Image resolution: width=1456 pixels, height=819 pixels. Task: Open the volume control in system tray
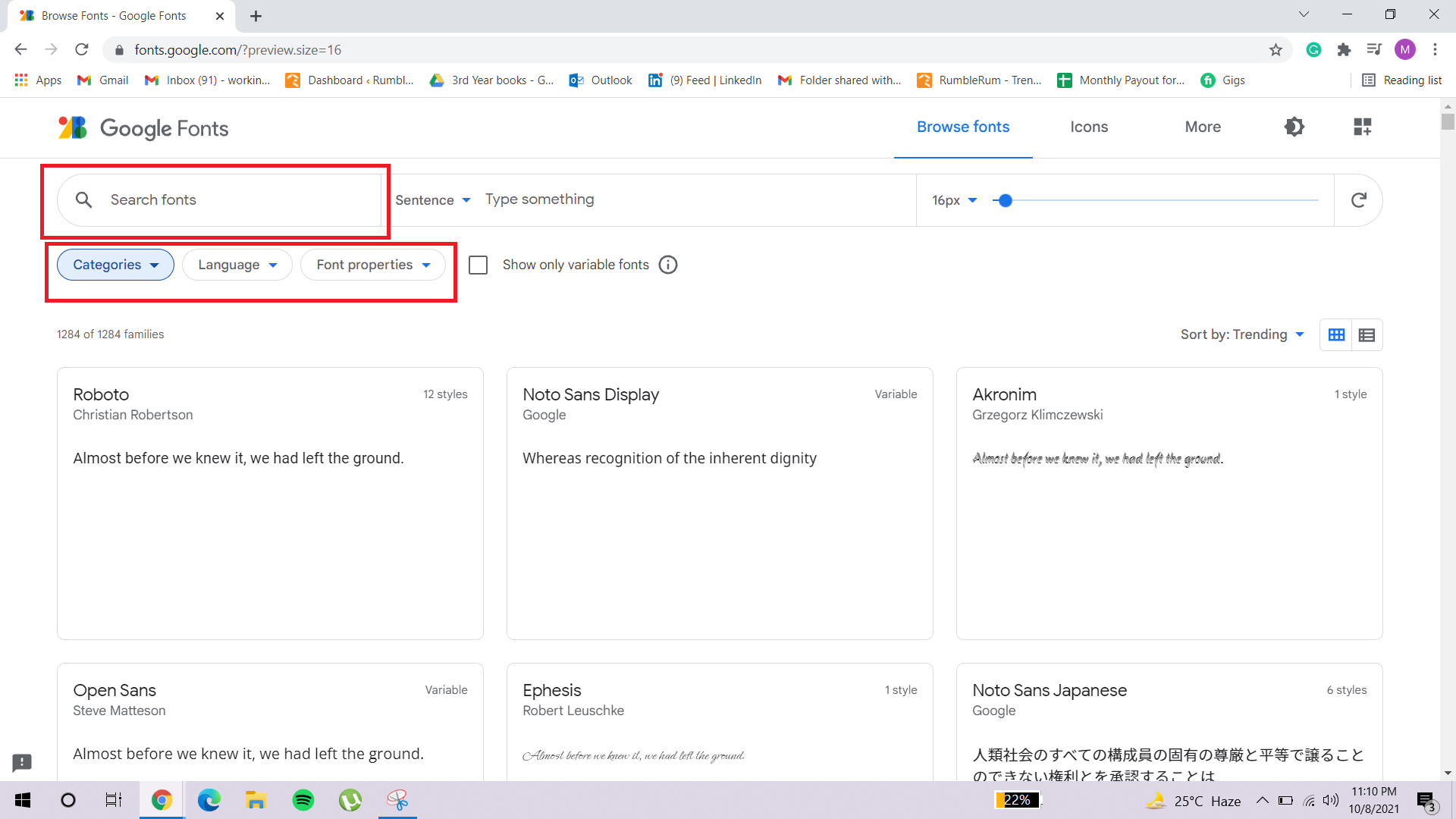1330,800
